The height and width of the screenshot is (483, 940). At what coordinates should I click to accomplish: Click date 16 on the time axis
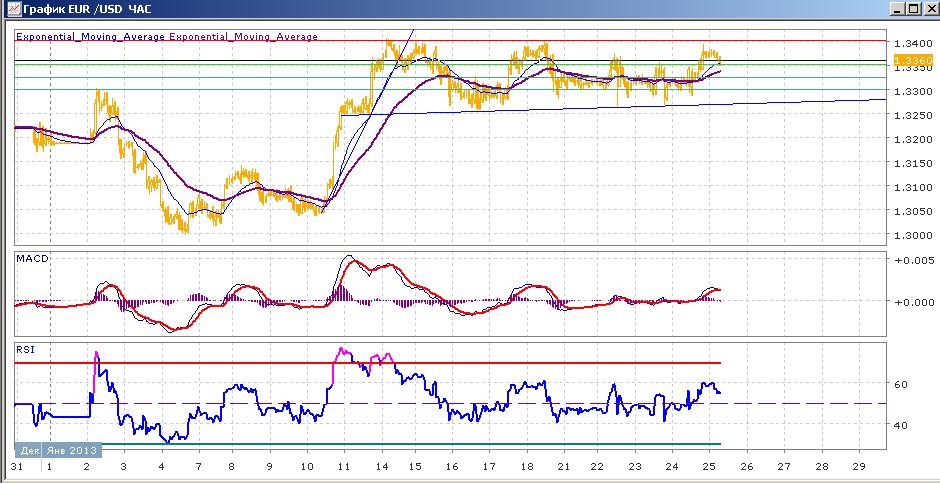[454, 467]
